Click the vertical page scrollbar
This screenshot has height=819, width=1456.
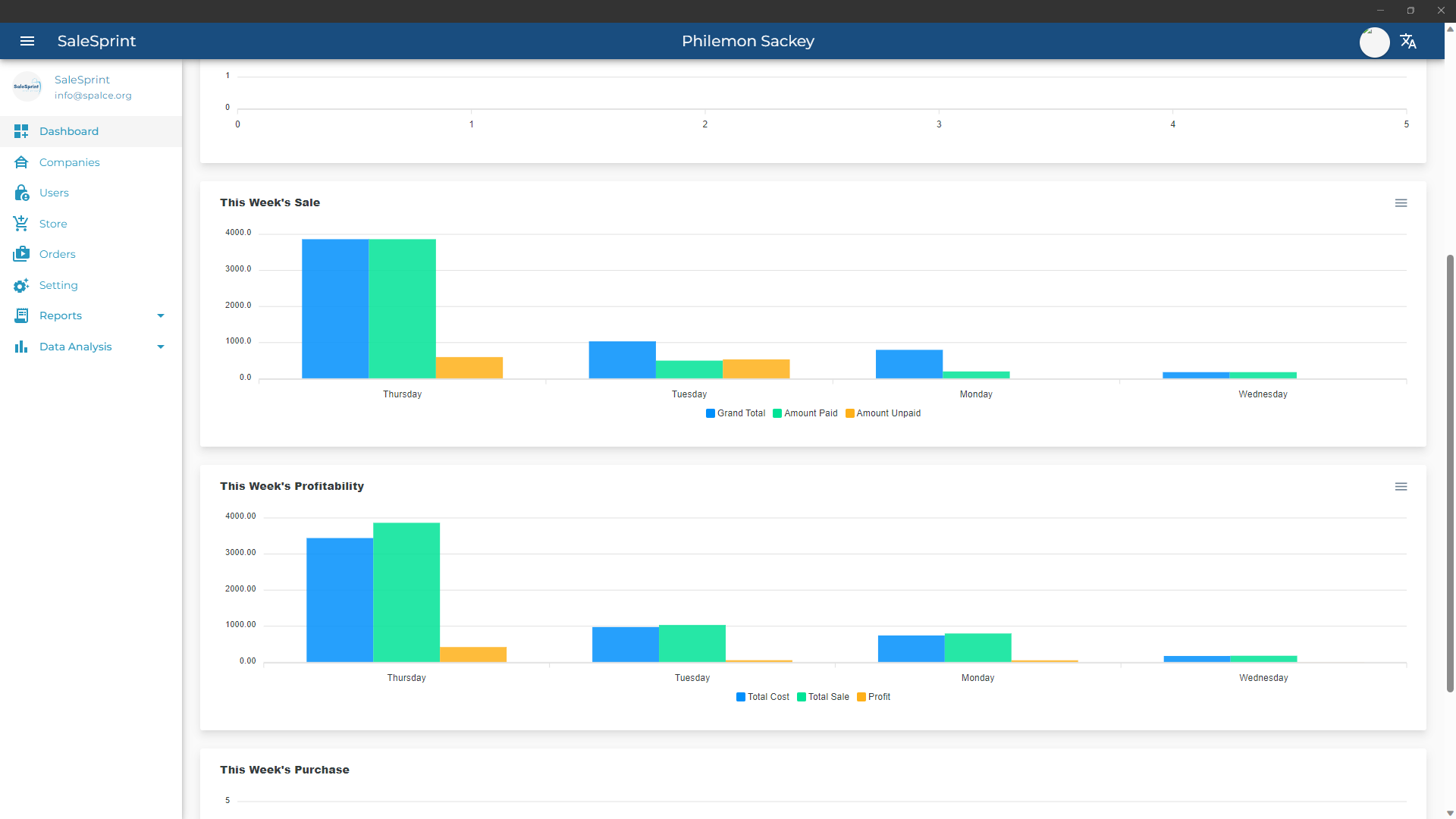(1450, 473)
